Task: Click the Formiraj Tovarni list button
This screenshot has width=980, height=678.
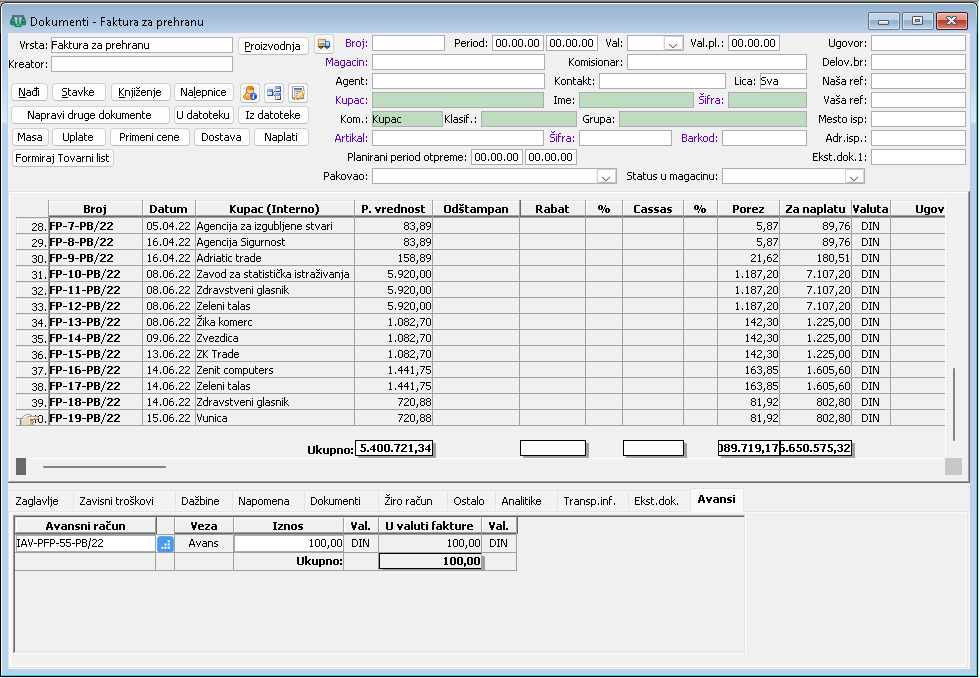Action: [62, 158]
